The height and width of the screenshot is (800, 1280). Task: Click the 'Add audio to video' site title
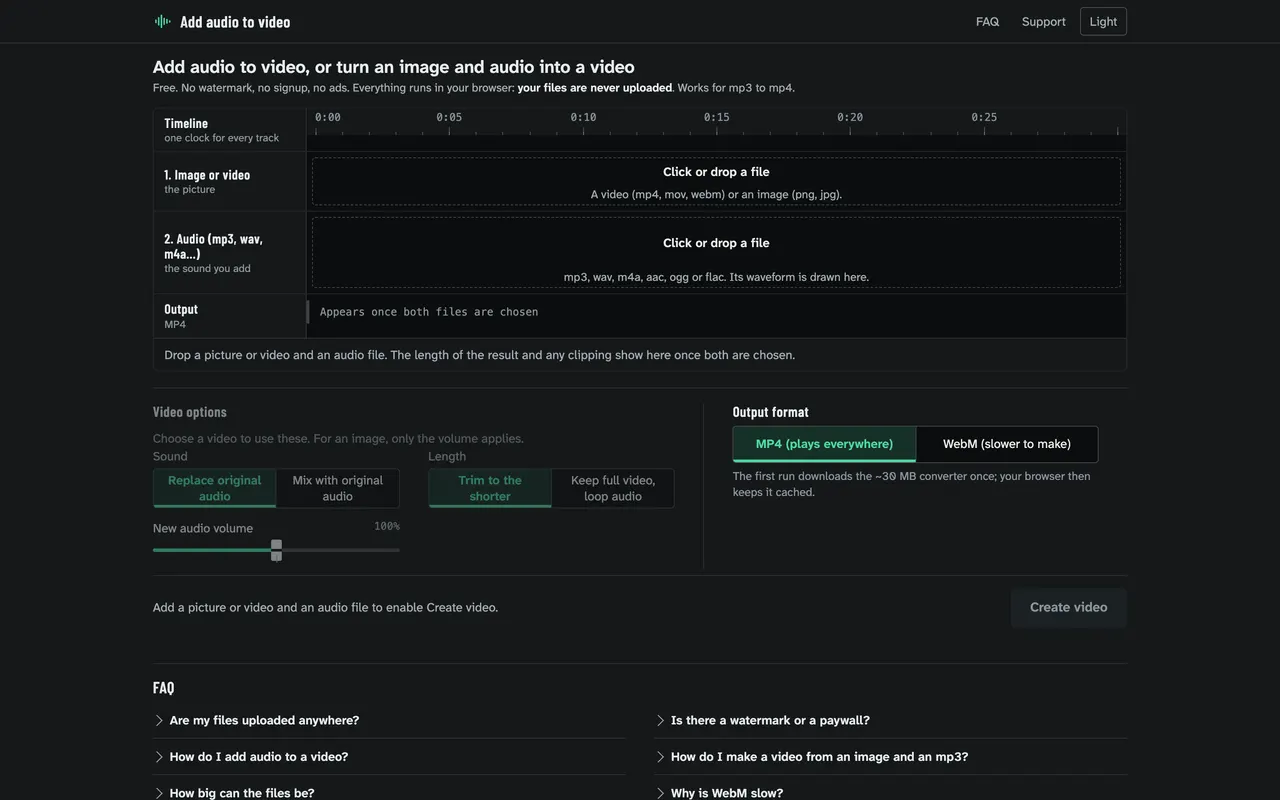235,21
